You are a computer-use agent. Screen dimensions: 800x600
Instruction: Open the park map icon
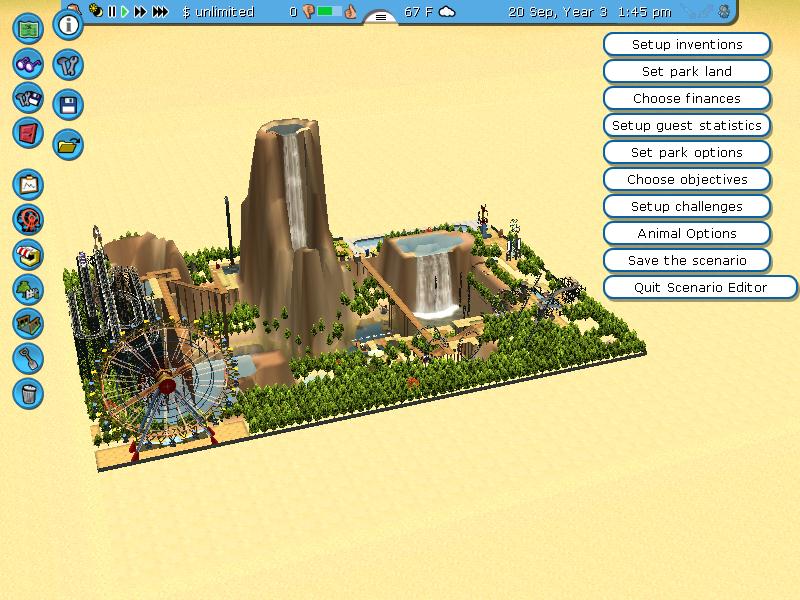29,30
